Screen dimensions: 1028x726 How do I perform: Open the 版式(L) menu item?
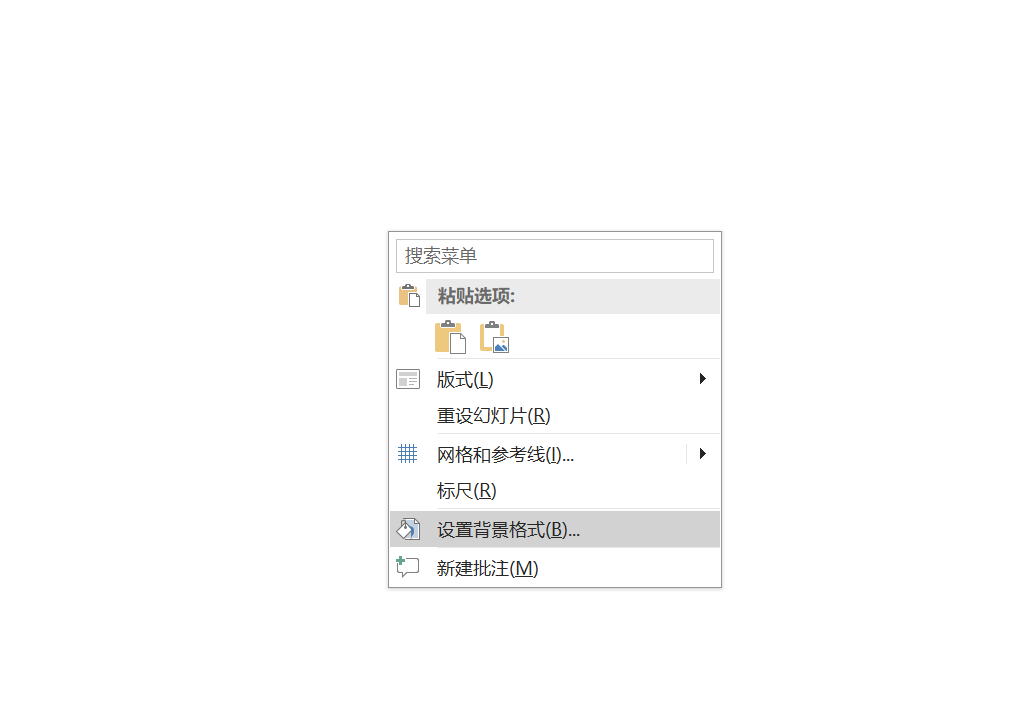555,379
